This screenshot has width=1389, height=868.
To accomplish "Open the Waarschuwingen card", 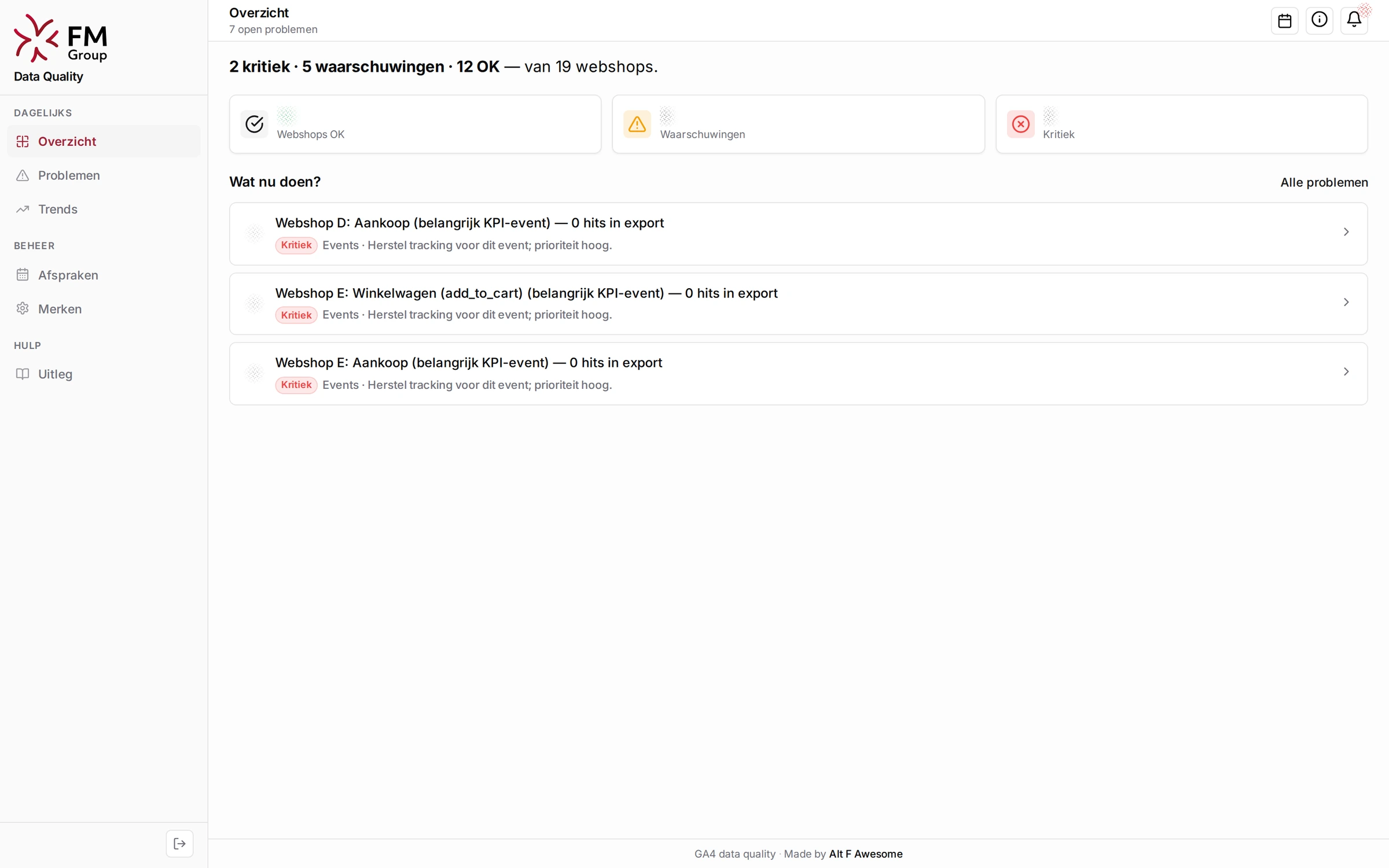I will click(798, 124).
